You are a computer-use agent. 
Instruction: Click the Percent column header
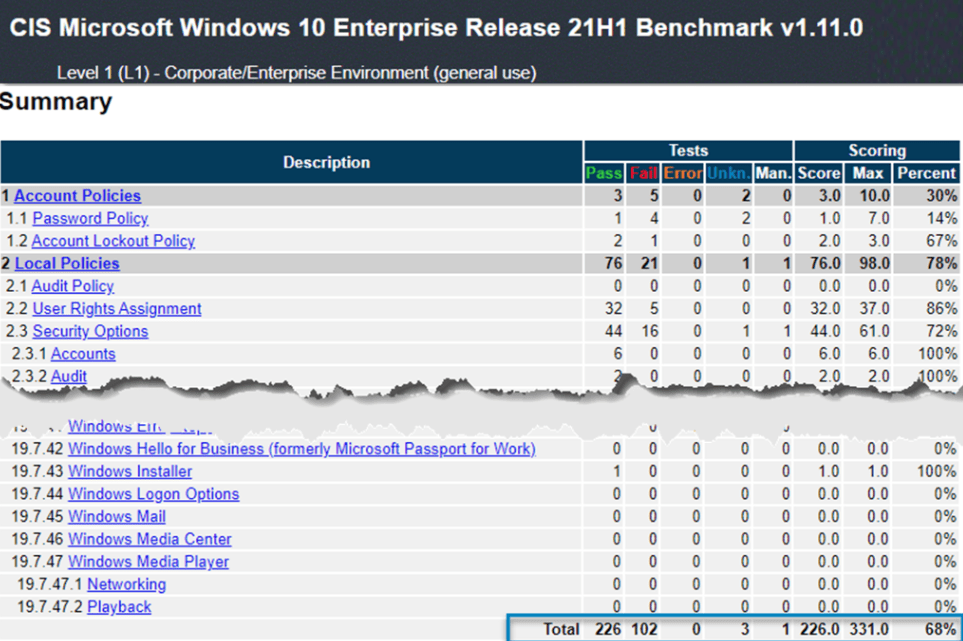[926, 173]
